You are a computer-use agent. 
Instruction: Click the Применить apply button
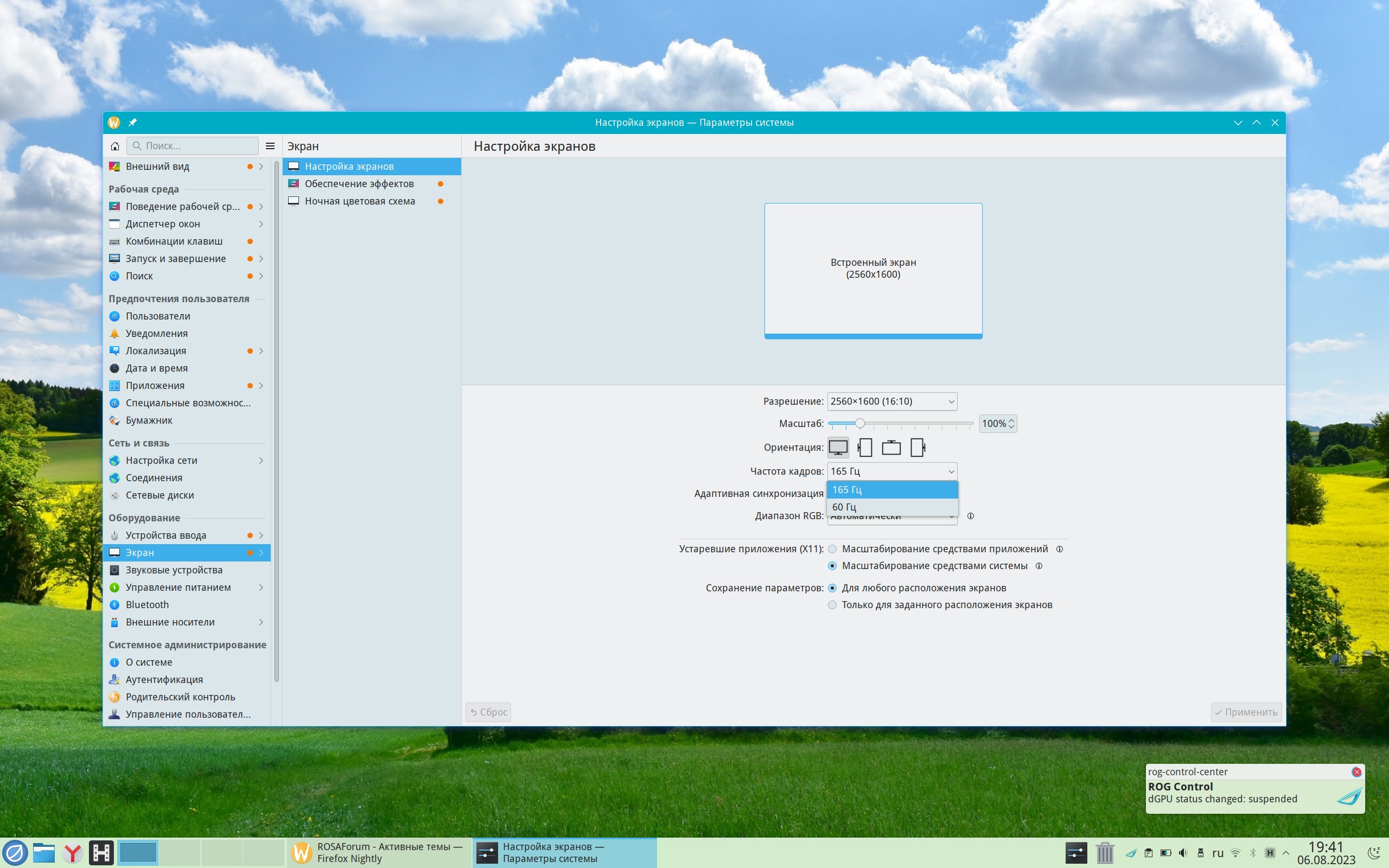click(x=1246, y=712)
